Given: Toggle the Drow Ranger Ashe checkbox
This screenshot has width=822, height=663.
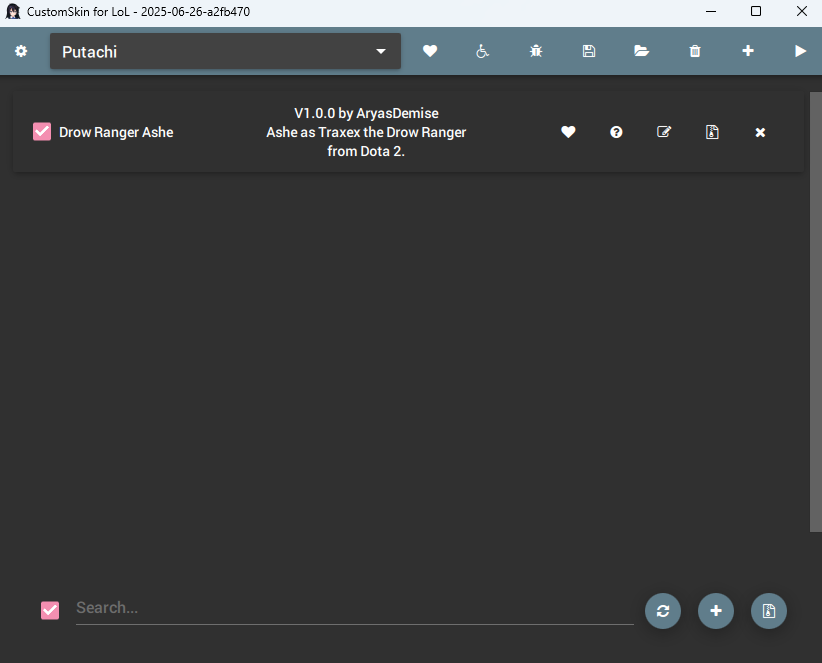Looking at the screenshot, I should (x=42, y=132).
